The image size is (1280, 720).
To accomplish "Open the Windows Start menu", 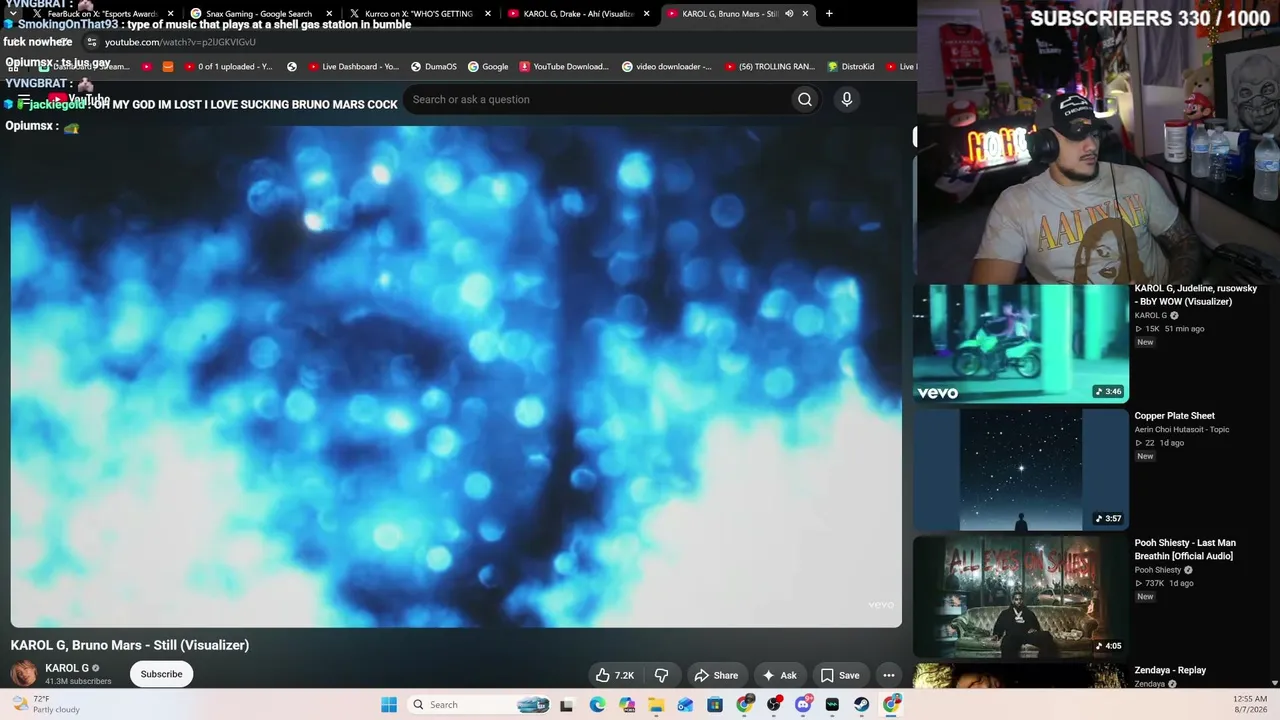I will click(389, 705).
